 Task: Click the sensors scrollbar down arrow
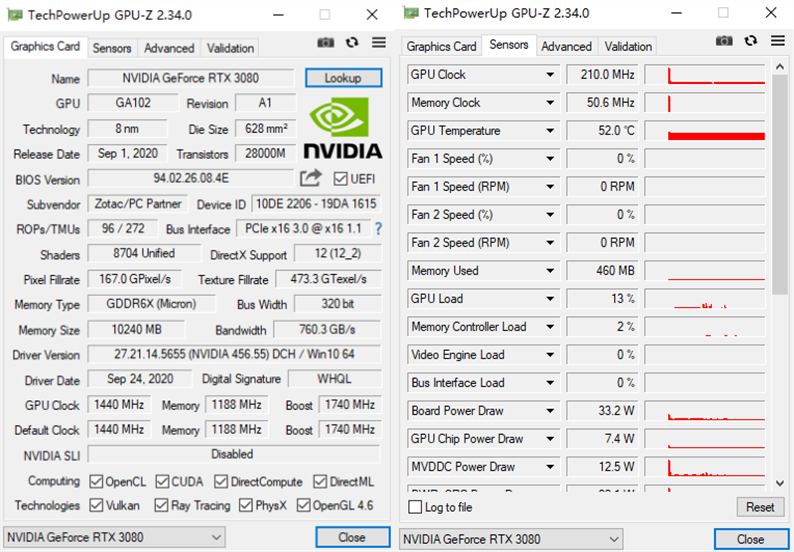click(x=779, y=483)
